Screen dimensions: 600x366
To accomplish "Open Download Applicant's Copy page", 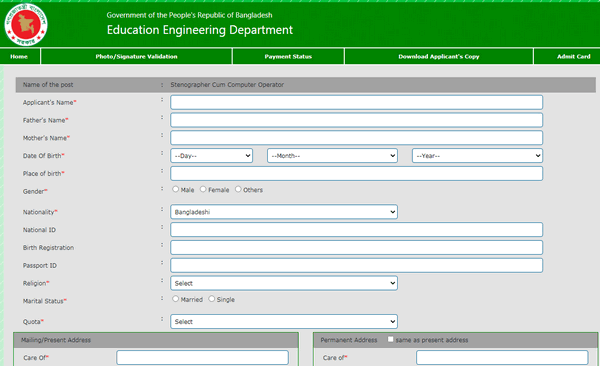I will click(439, 57).
